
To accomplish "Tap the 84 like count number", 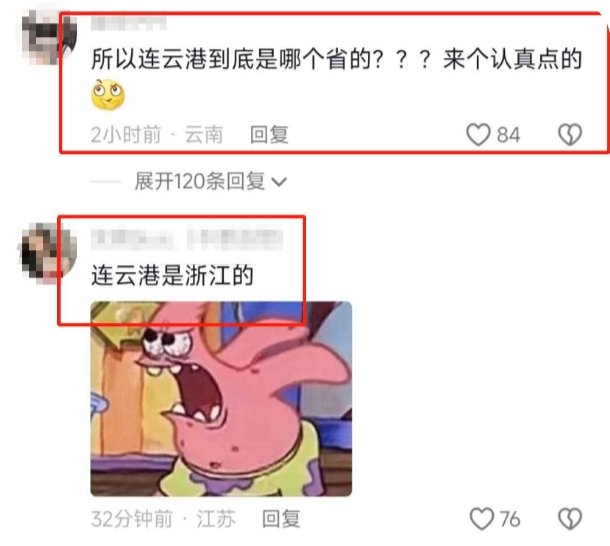I will click(x=508, y=135).
